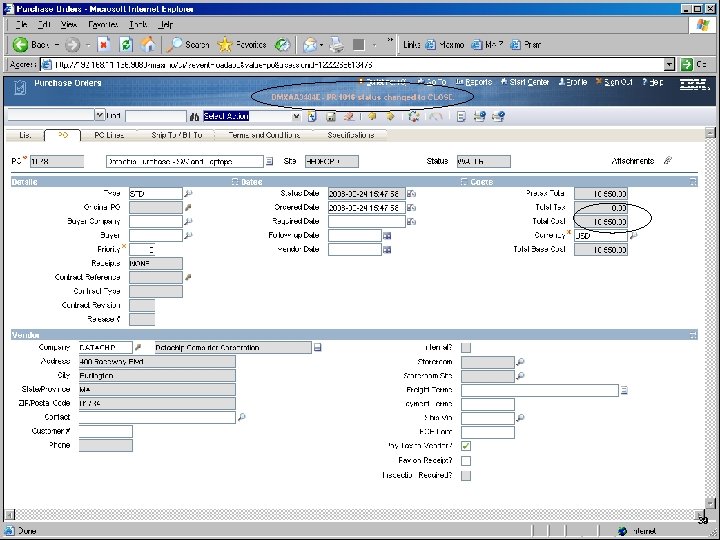
Task: Click the Original PO detail icon
Action: pyautogui.click(x=188, y=208)
